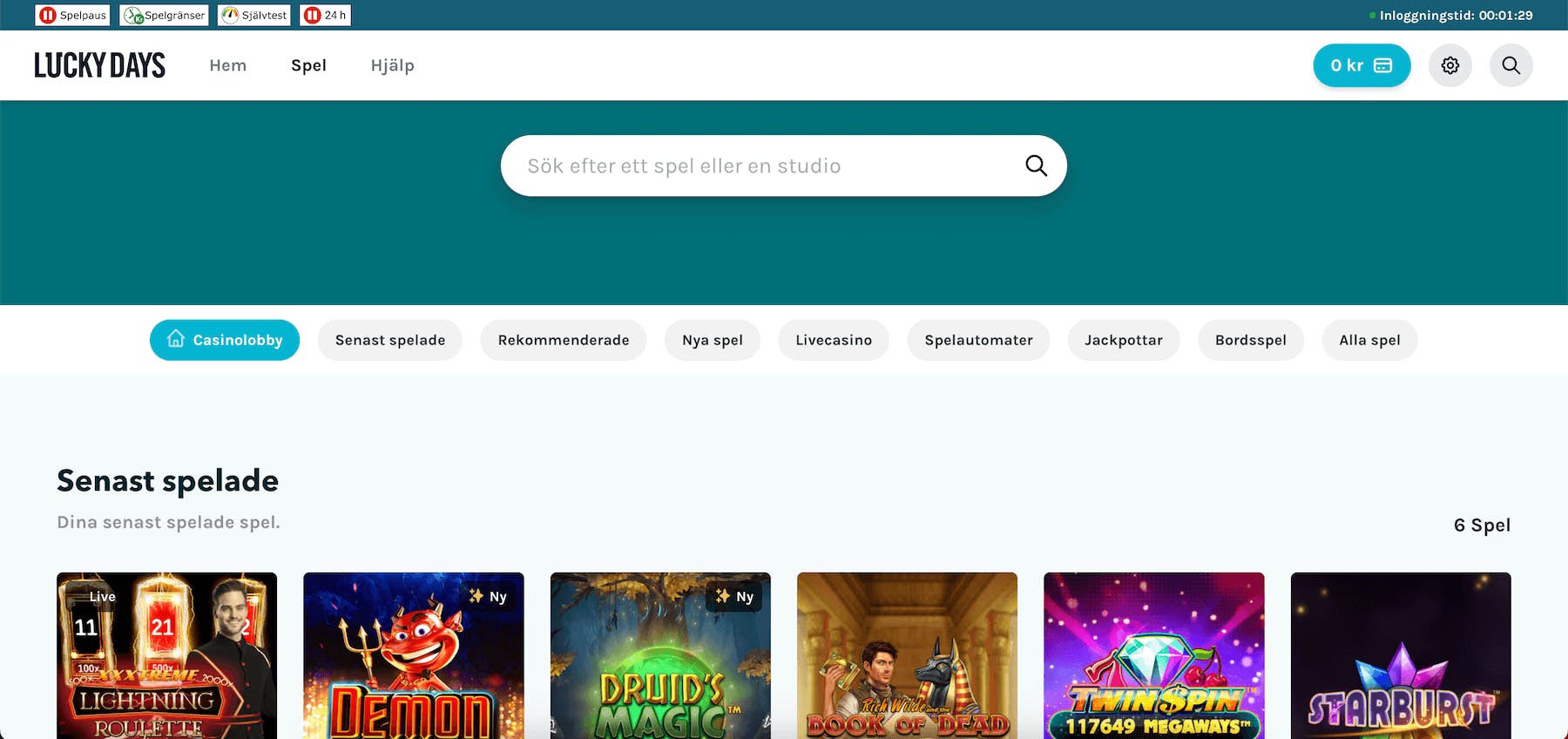Screen dimensions: 1568x739
Task: Focus the game or studio search field
Action: pos(784,166)
